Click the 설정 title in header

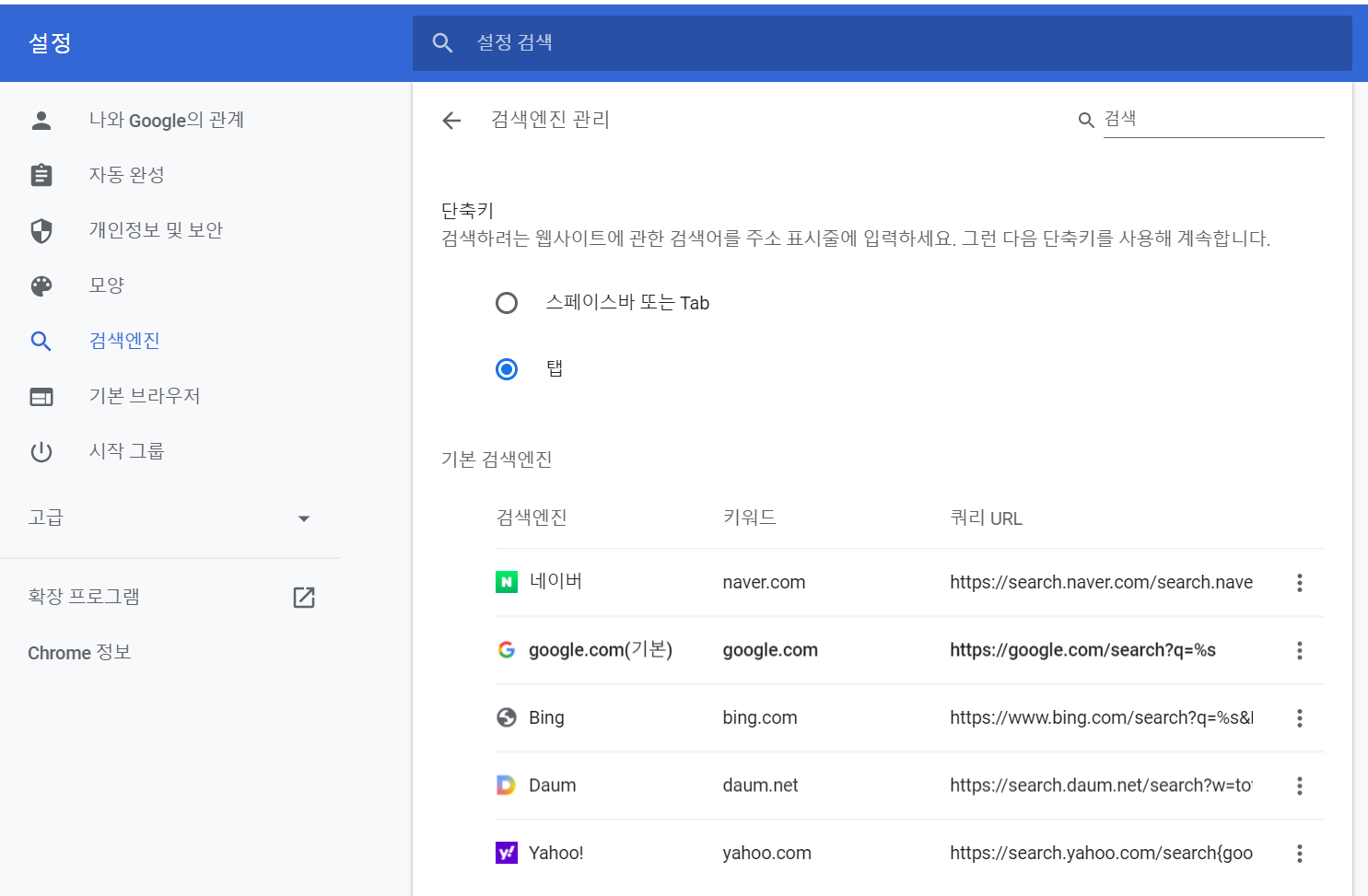click(50, 43)
